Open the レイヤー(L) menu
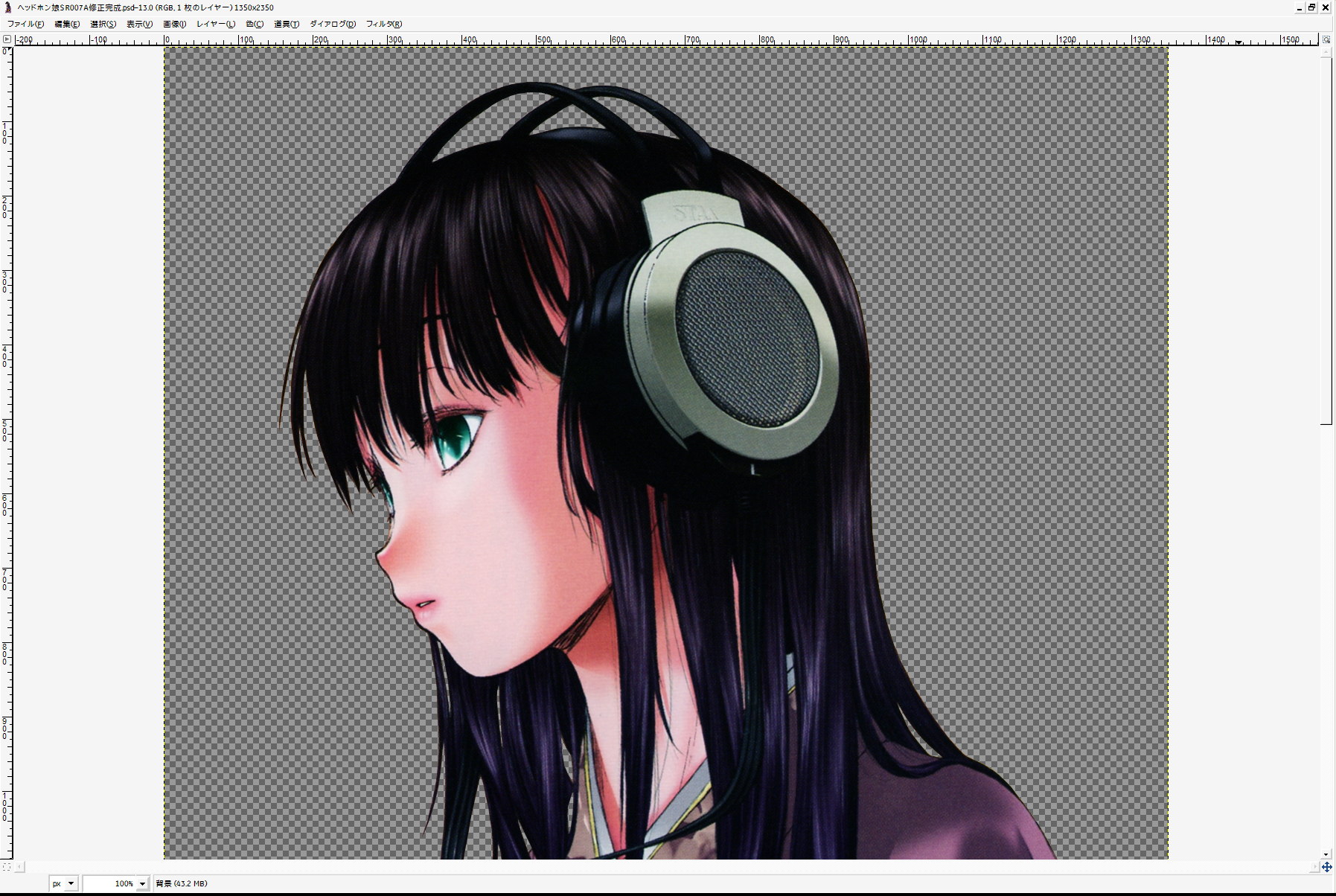The width and height of the screenshot is (1336, 896). [x=216, y=24]
